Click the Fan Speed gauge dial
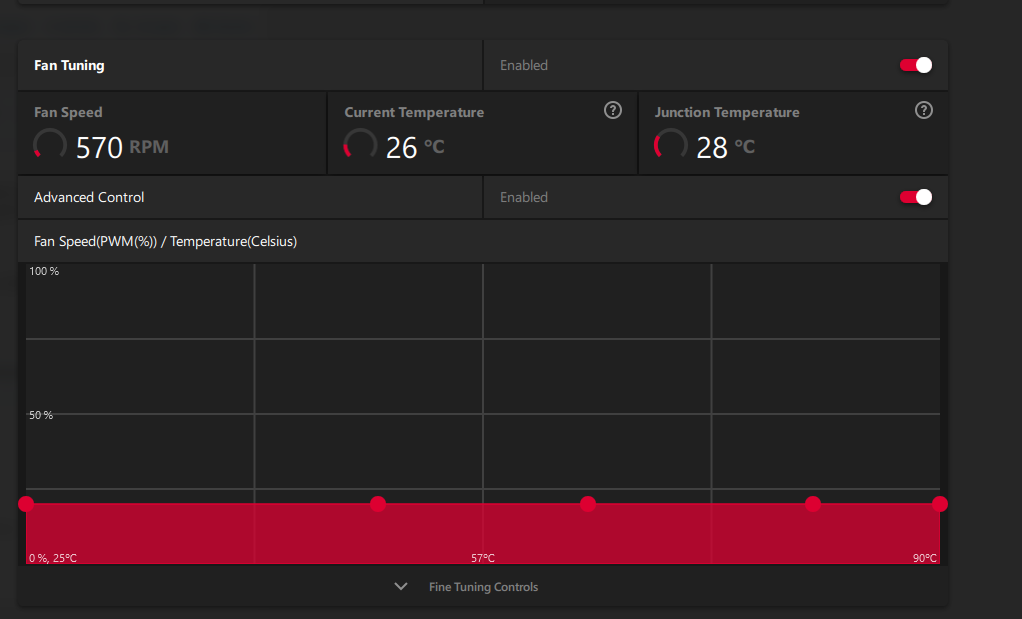The height and width of the screenshot is (619, 1022). 50,145
